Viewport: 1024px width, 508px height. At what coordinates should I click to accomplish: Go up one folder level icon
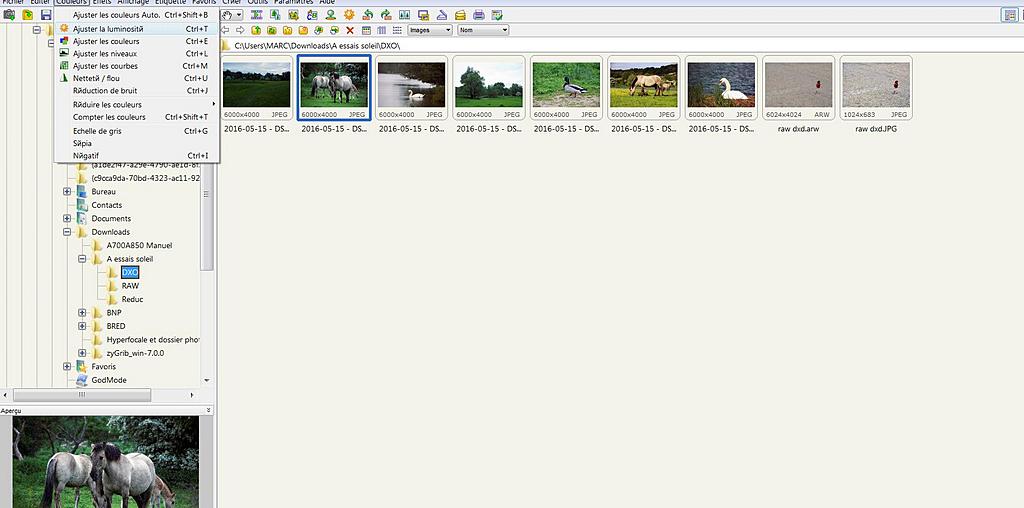tap(256, 30)
